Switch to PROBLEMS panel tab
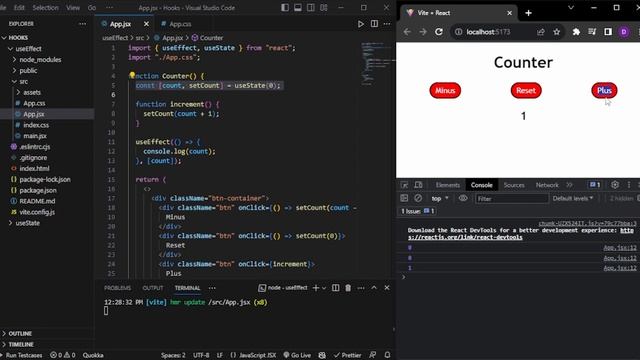The width and height of the screenshot is (640, 360). 117,288
